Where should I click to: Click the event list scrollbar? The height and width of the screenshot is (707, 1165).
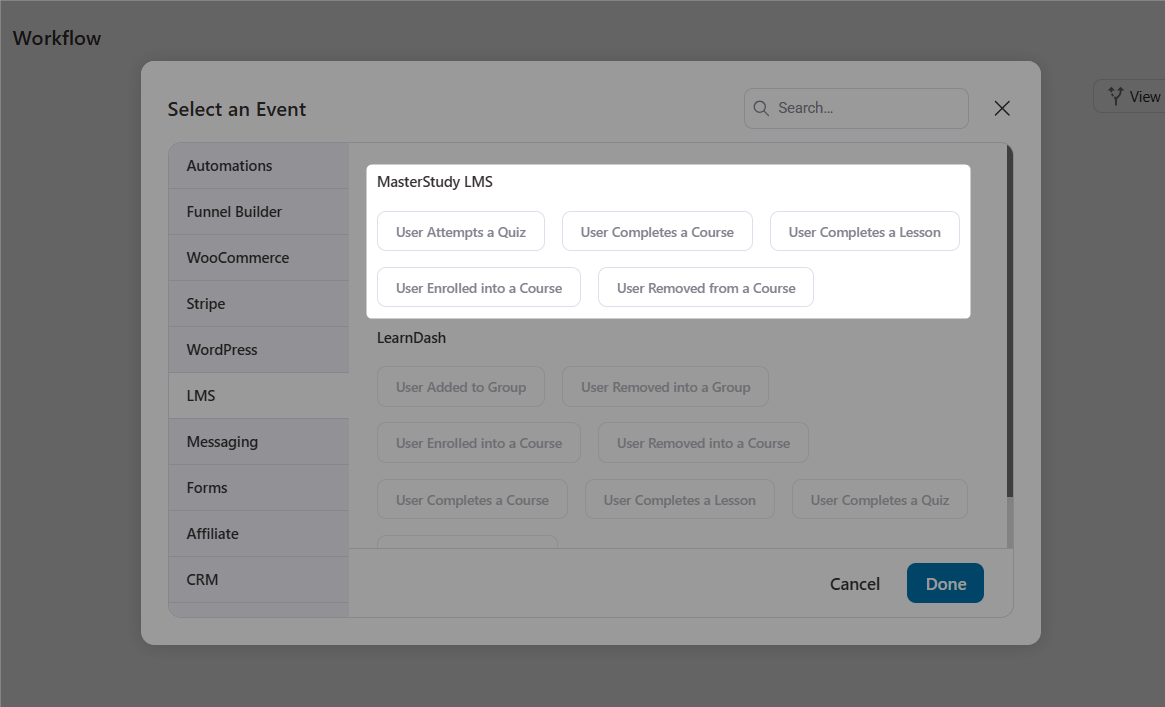click(1010, 321)
